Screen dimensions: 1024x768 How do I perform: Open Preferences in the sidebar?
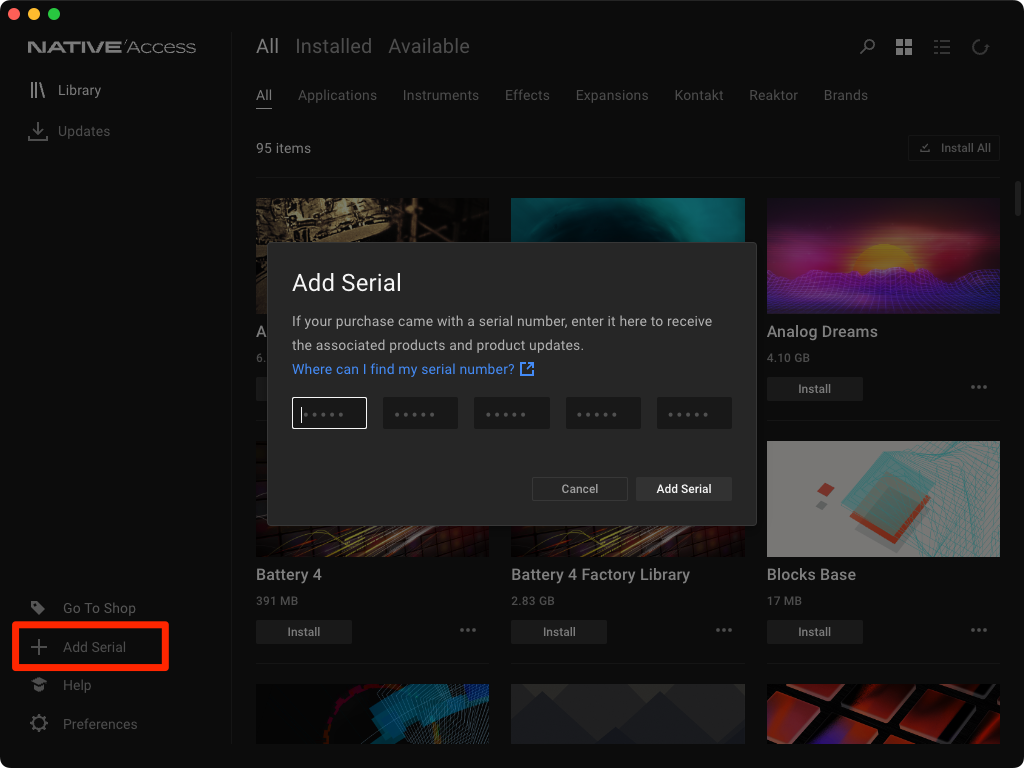tap(84, 724)
